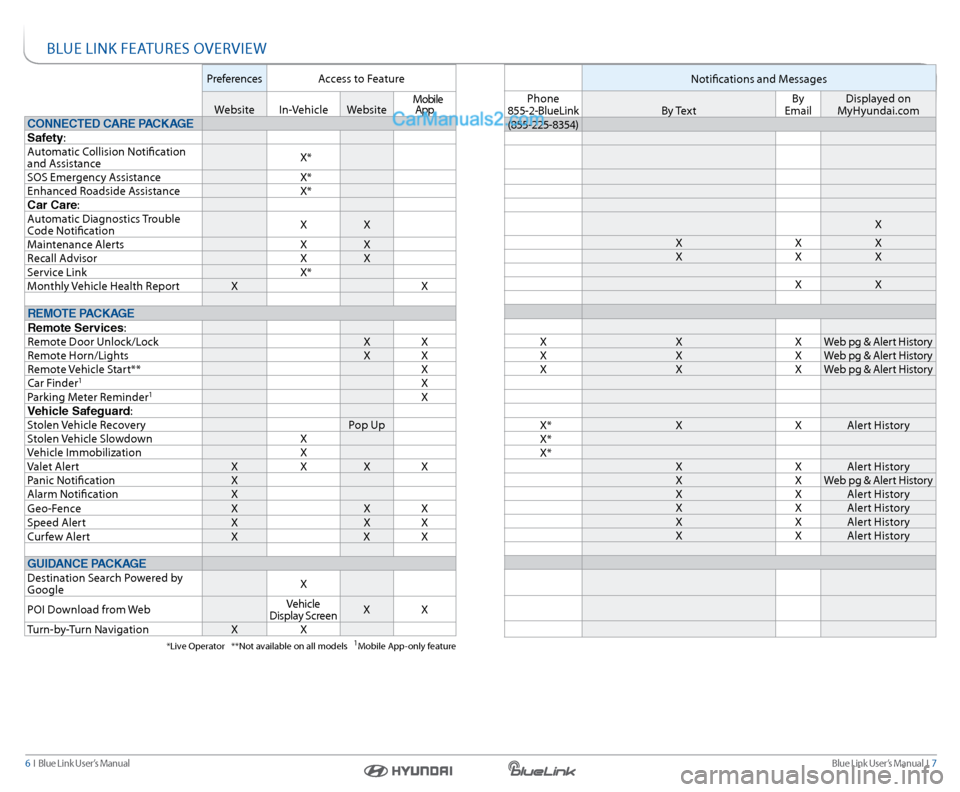Image resolution: width=960 pixels, height=792 pixels.
Task: Click the 'Stolen Vehicle Slowdown' row label
Action: (89, 439)
